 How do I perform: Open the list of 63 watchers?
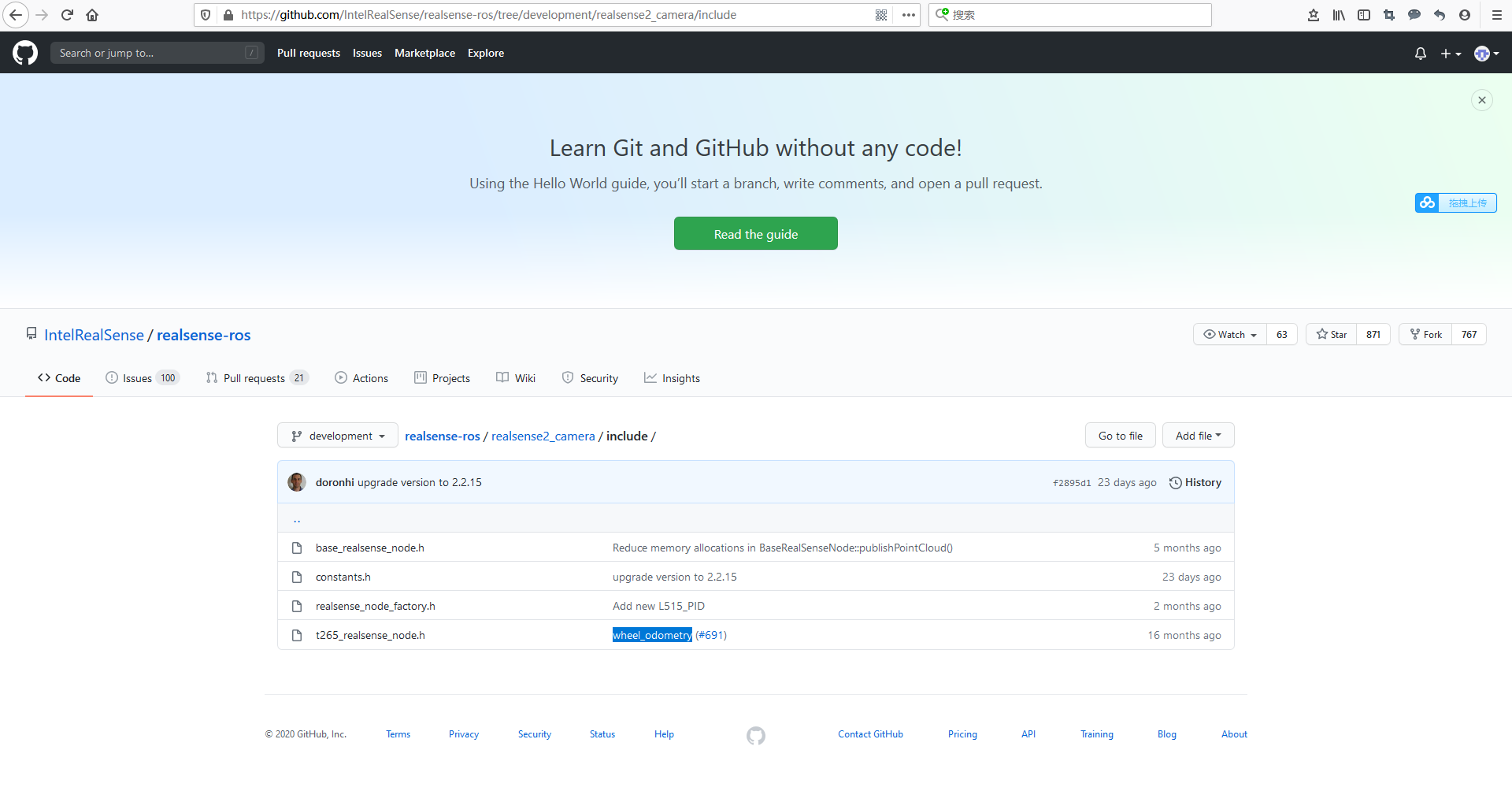1282,334
